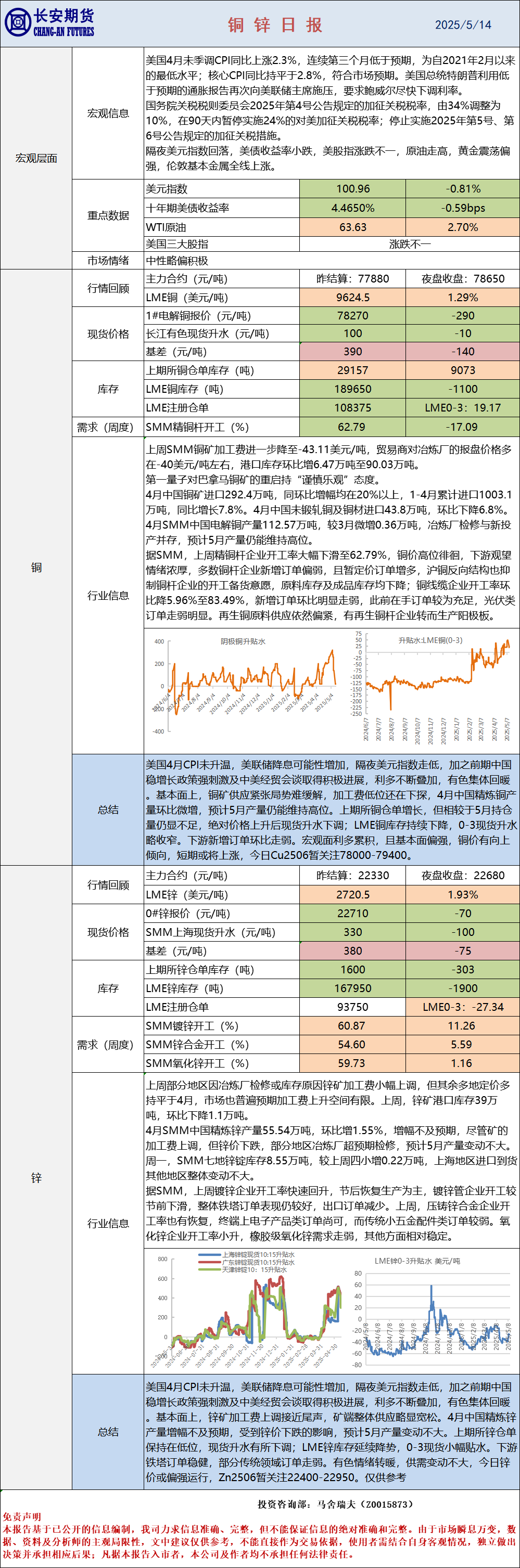This screenshot has width=520, height=1568.
Task: Click copper settlement cell 昨结算：77880
Action: tap(352, 279)
